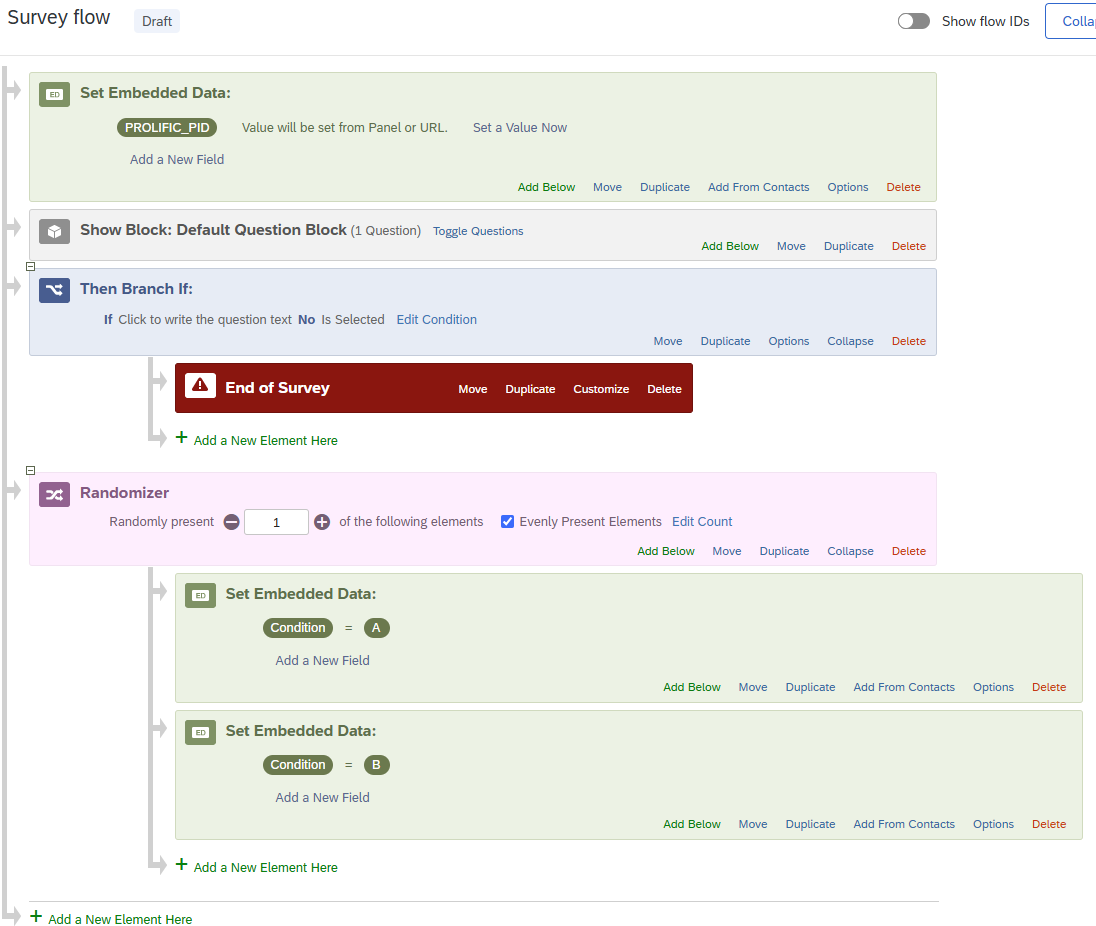Toggle Questions of Default Question Block
Screen dimensions: 1096x926
pos(478,231)
